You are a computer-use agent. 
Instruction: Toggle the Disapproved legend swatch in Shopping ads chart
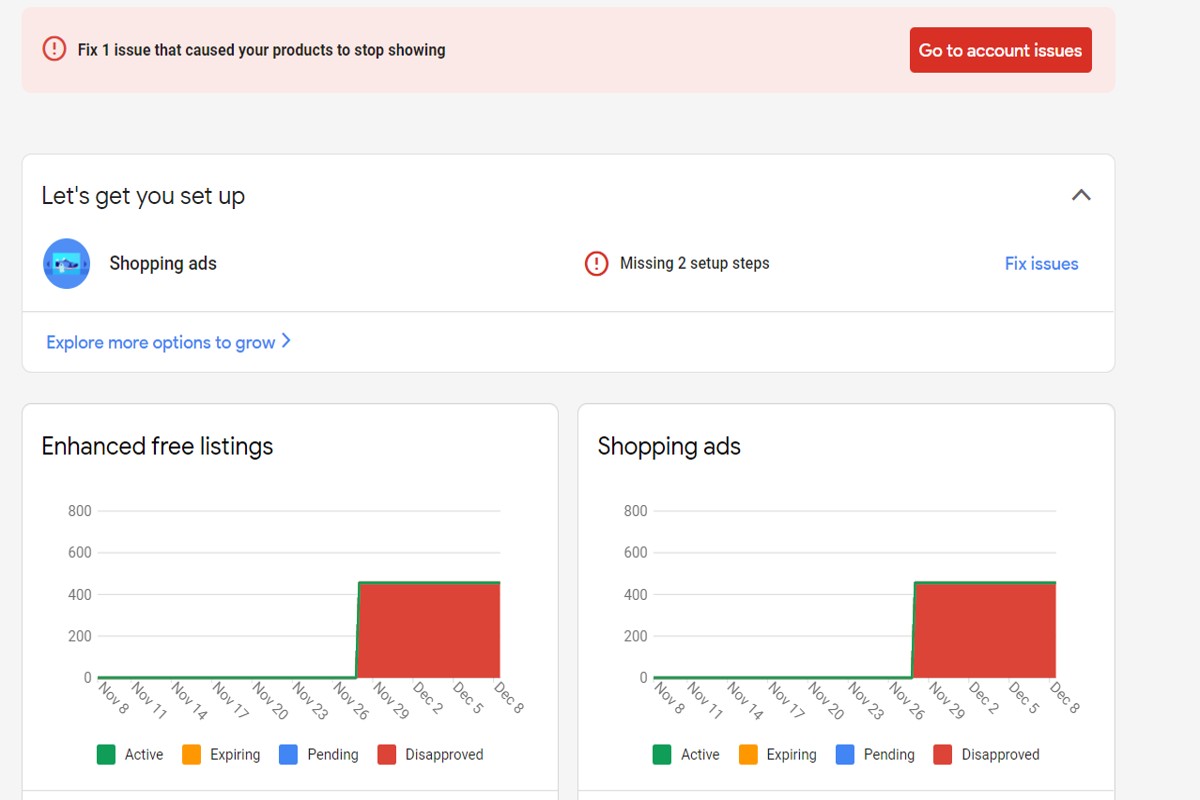tap(943, 755)
